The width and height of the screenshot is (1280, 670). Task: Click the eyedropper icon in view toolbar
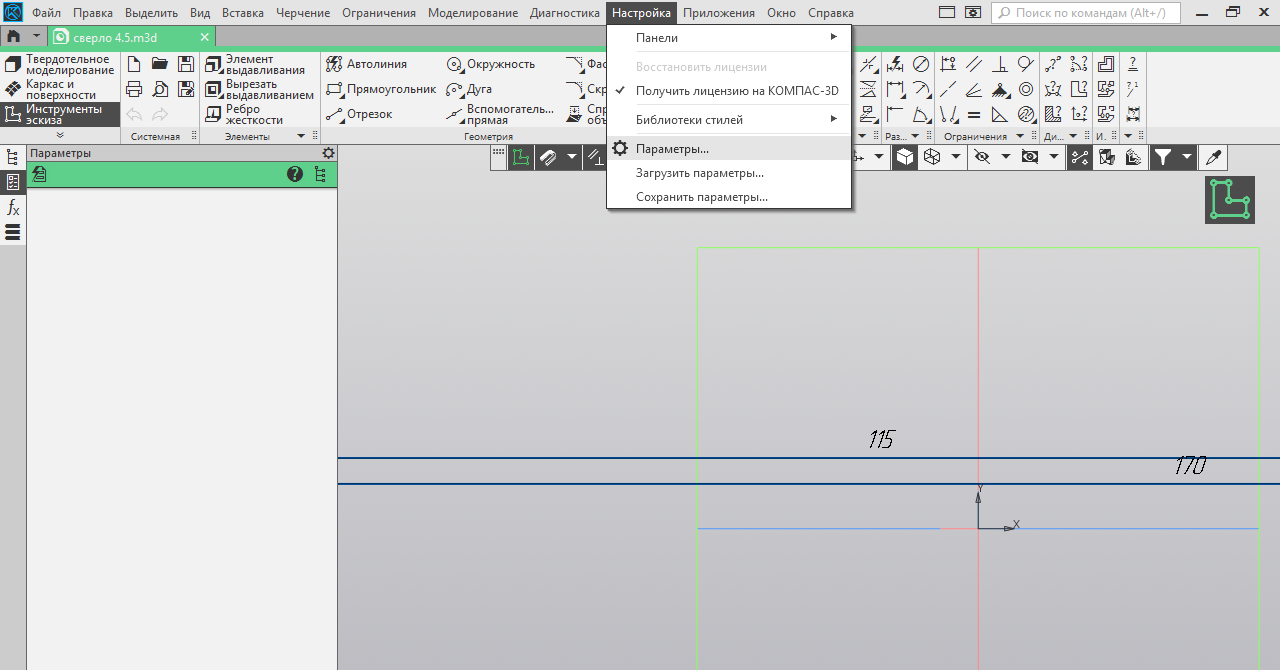[1214, 157]
